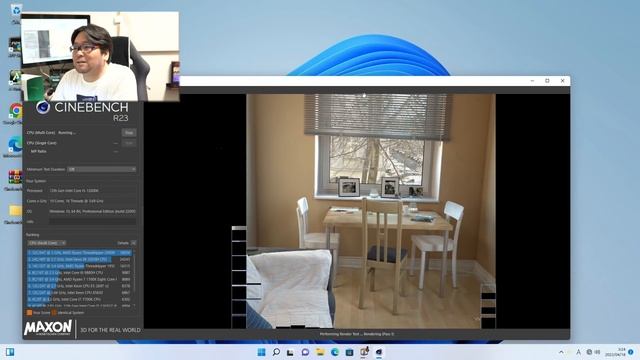Image resolution: width=640 pixels, height=360 pixels.
Task: Click the OS value text
Action: coord(92,211)
